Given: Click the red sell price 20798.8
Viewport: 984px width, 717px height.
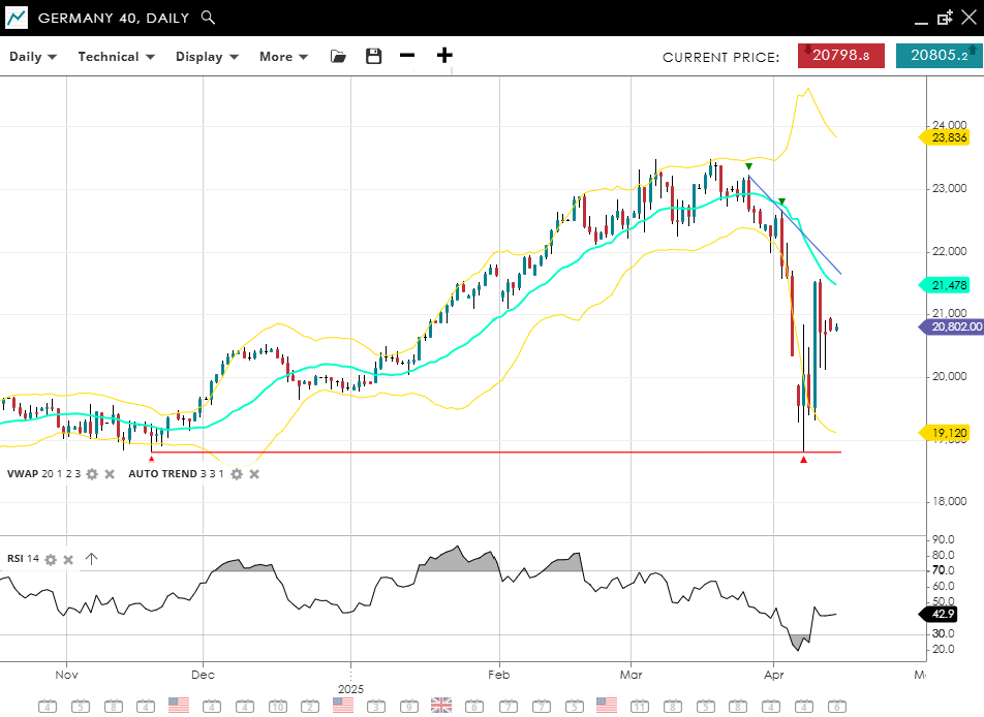Looking at the screenshot, I should [841, 56].
